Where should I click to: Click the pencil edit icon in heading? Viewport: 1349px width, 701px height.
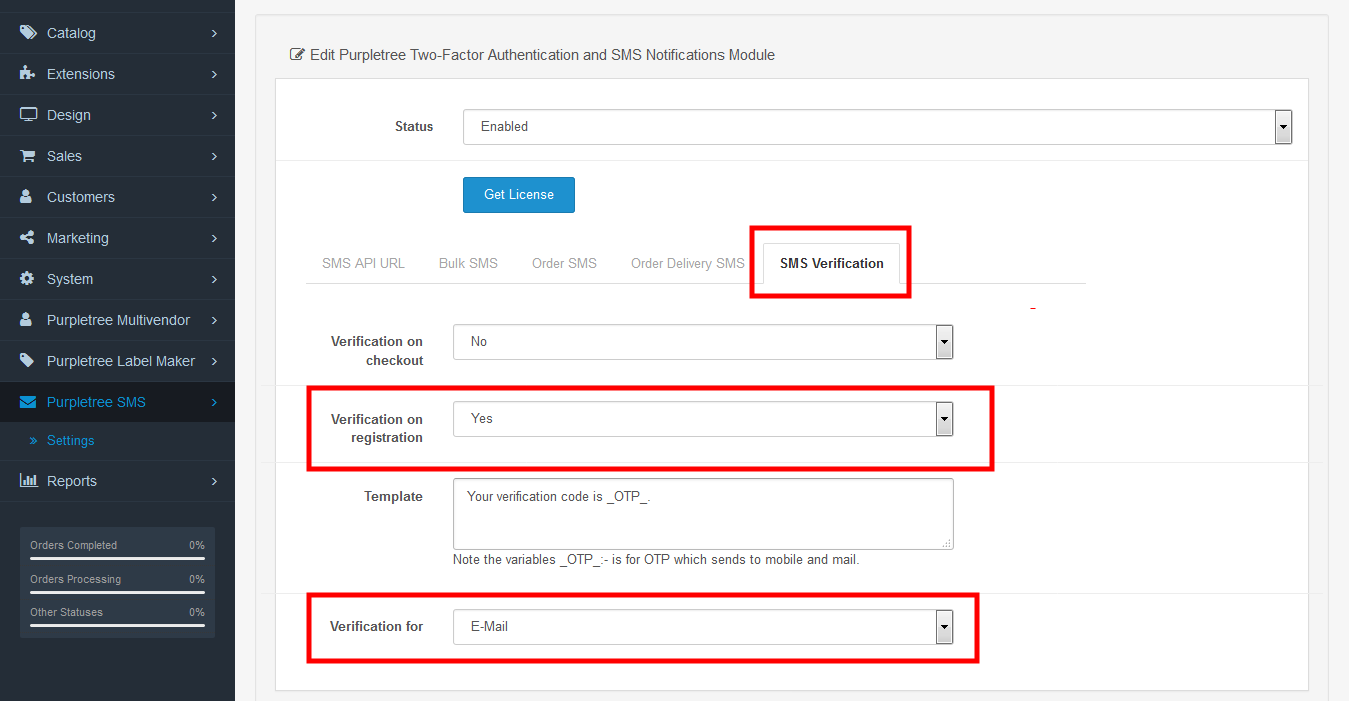click(x=297, y=55)
